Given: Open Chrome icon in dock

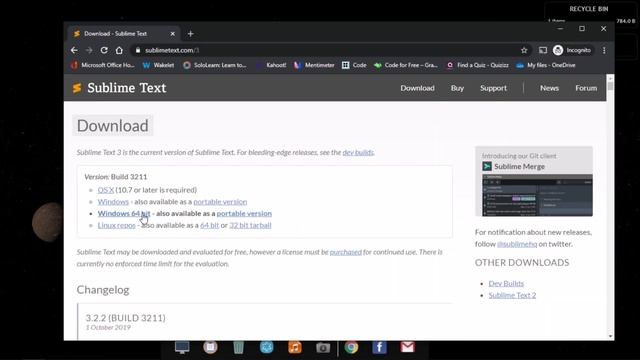Looking at the screenshot, I should point(351,347).
